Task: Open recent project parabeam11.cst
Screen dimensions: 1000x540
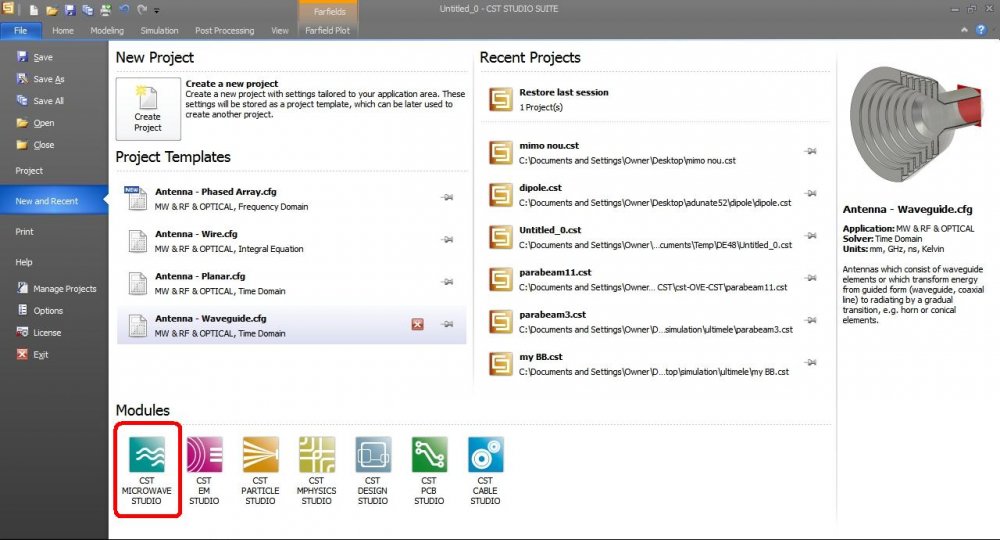Action: click(655, 279)
